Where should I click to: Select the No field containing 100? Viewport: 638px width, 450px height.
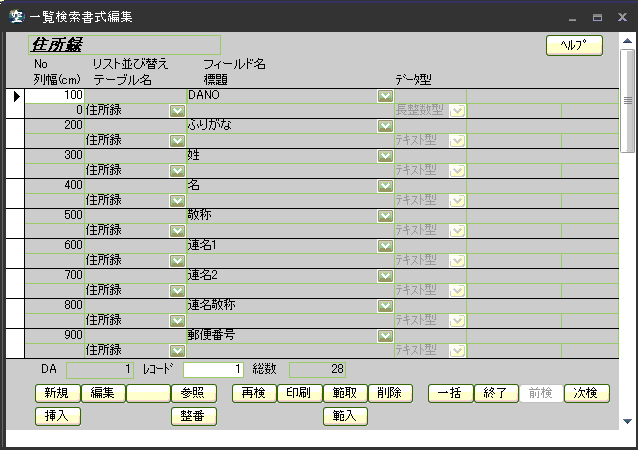(x=54, y=96)
